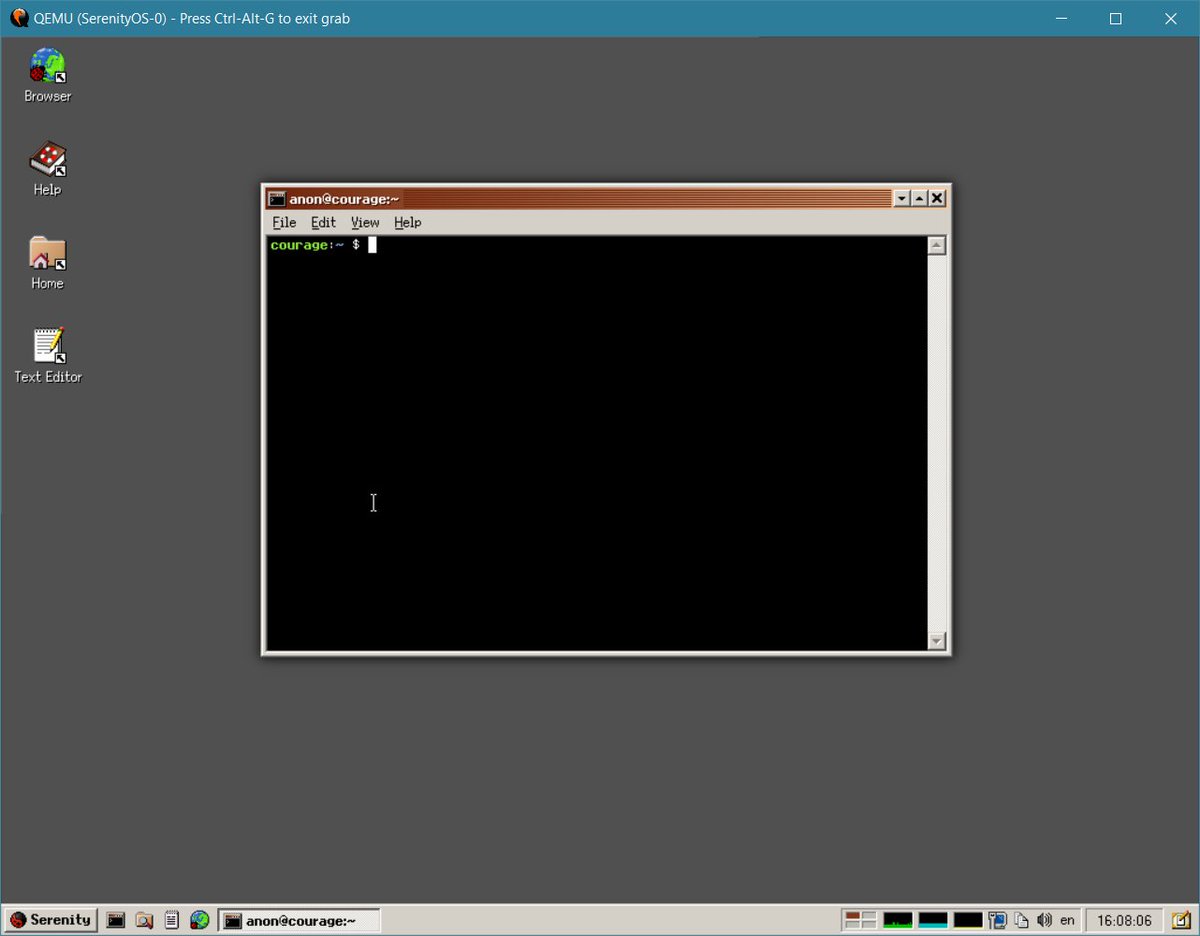Click the clipboard icon in the system tray
1200x936 pixels.
(1022, 920)
